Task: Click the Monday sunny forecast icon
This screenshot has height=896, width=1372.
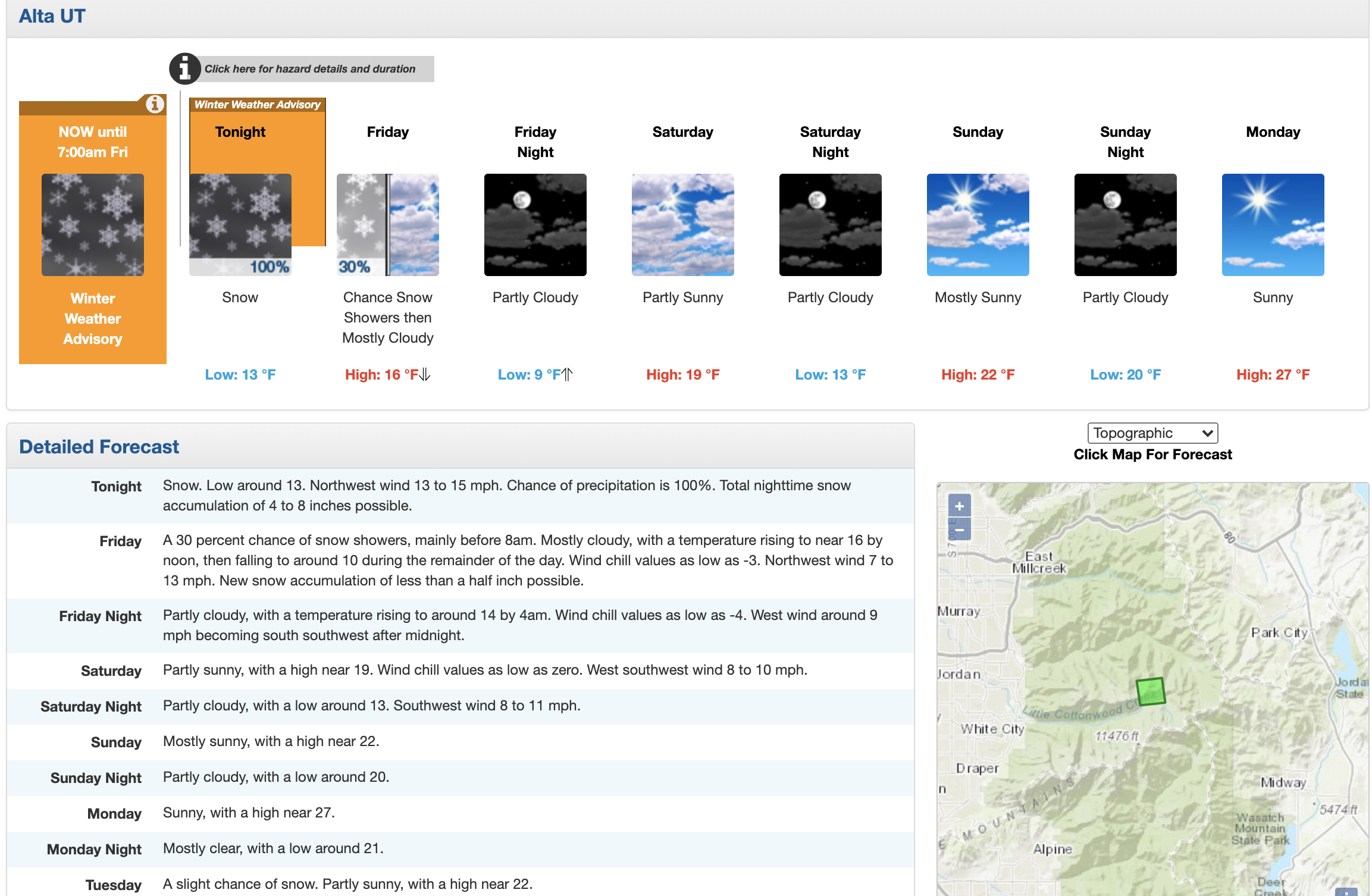Action: 1273,225
